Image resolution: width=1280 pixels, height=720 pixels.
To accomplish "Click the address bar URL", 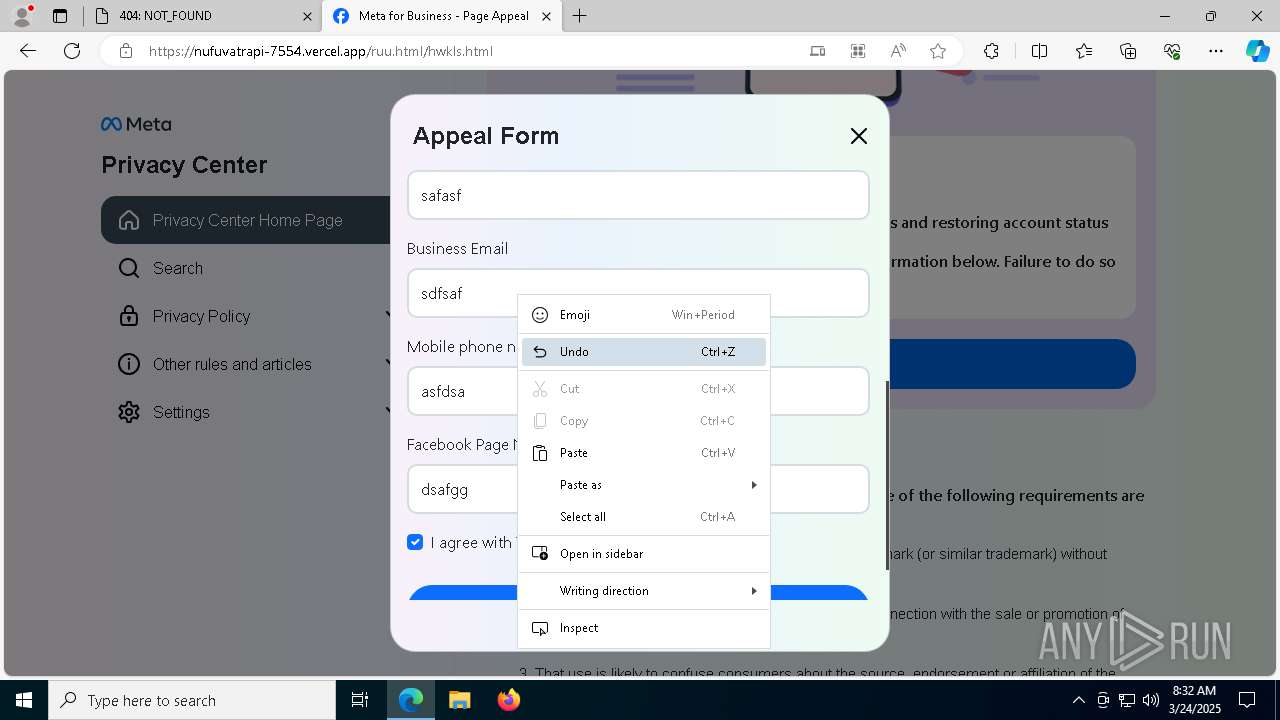I will point(320,51).
